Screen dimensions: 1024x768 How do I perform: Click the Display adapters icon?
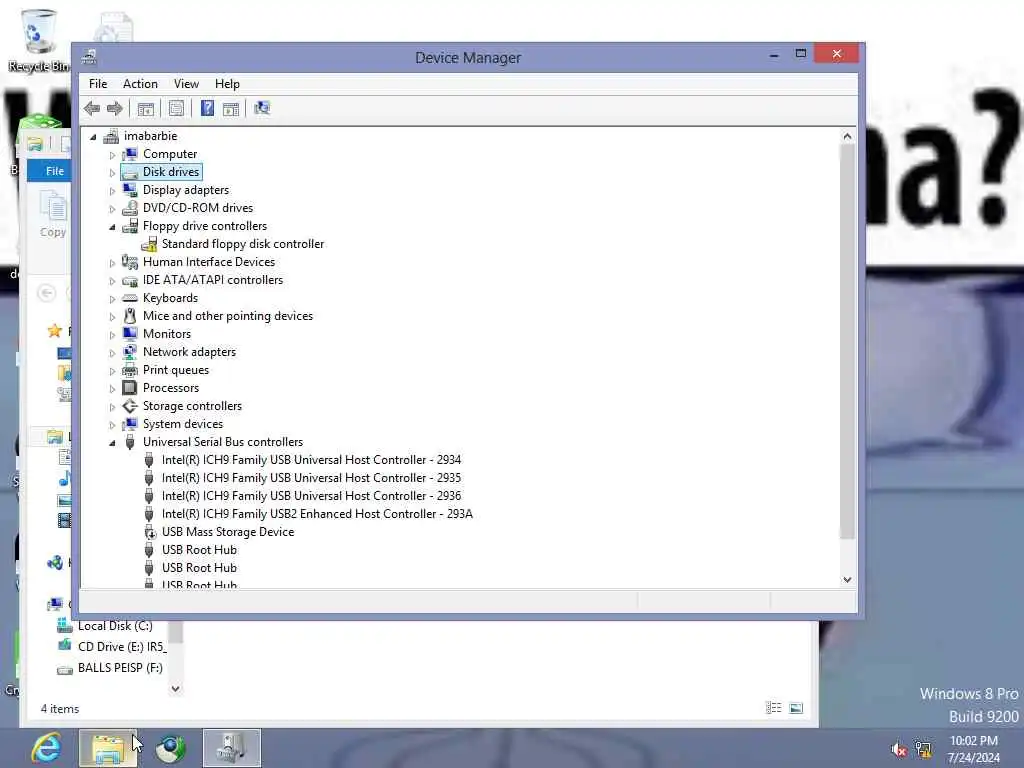pos(130,190)
